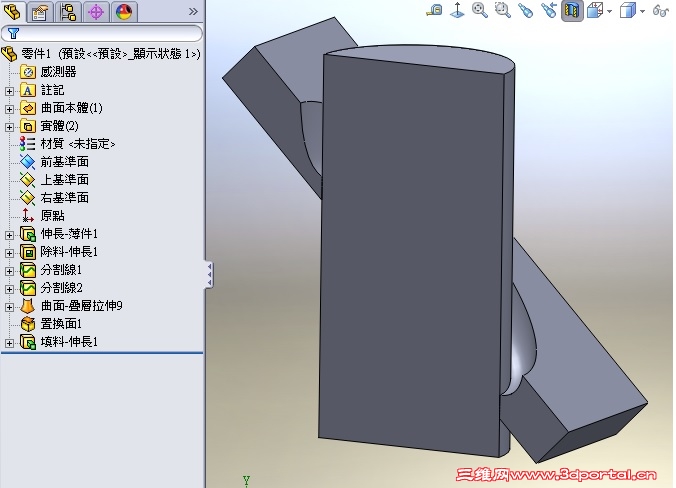Select the 實體(2) solid bodies folder icon

28,126
